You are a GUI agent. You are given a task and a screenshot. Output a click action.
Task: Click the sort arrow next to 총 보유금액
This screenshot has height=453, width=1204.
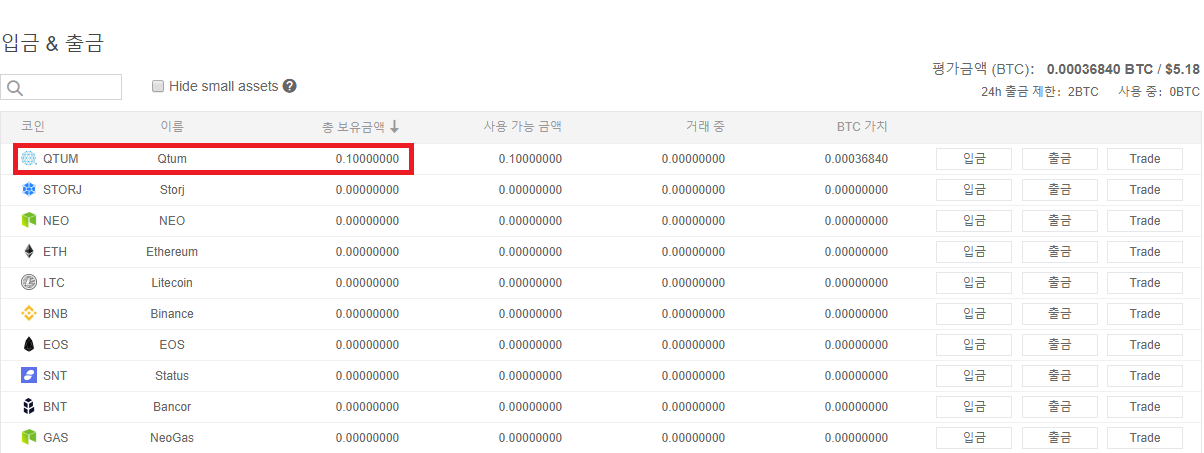394,127
